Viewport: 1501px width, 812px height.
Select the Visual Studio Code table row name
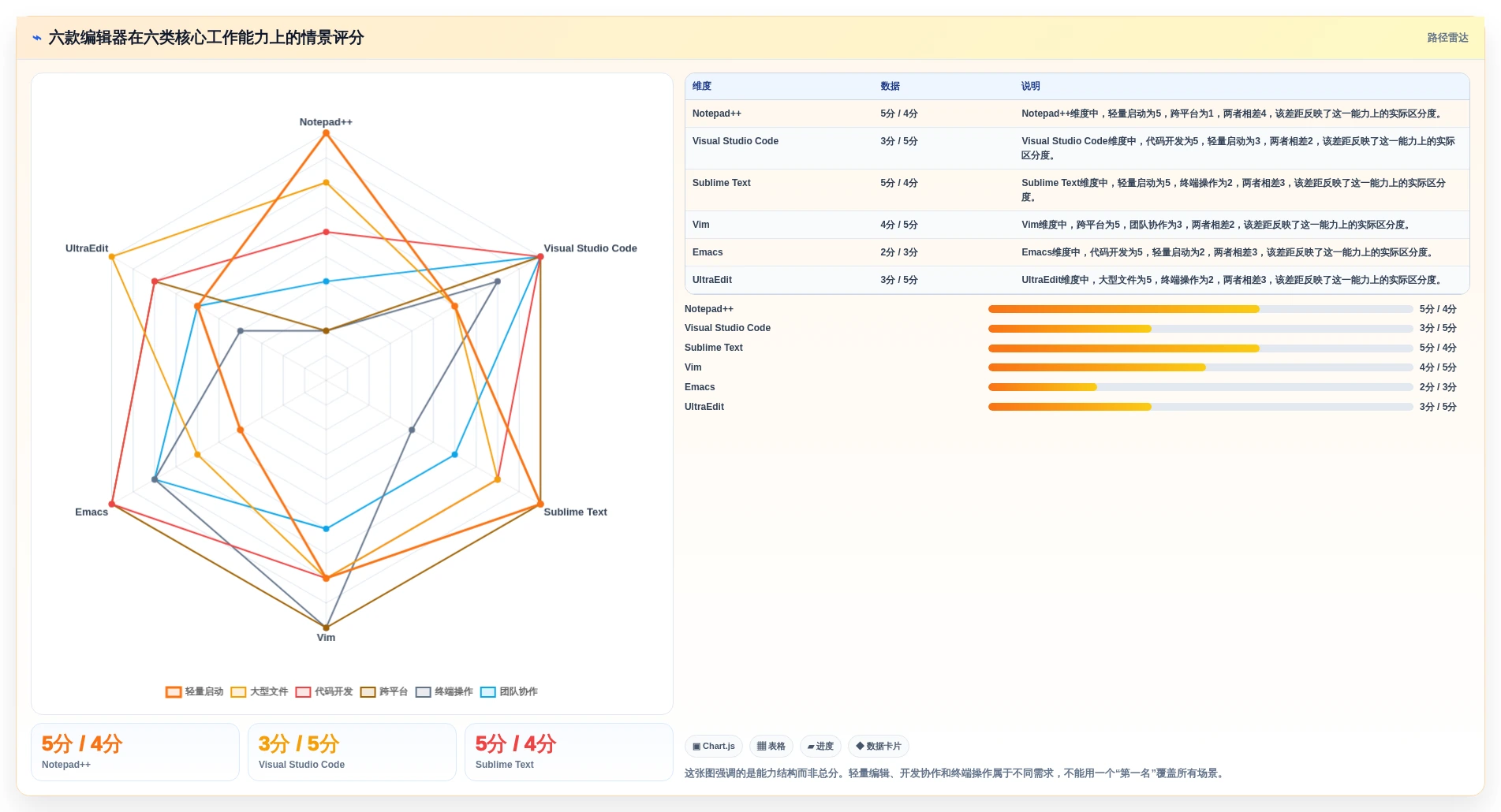tap(735, 141)
